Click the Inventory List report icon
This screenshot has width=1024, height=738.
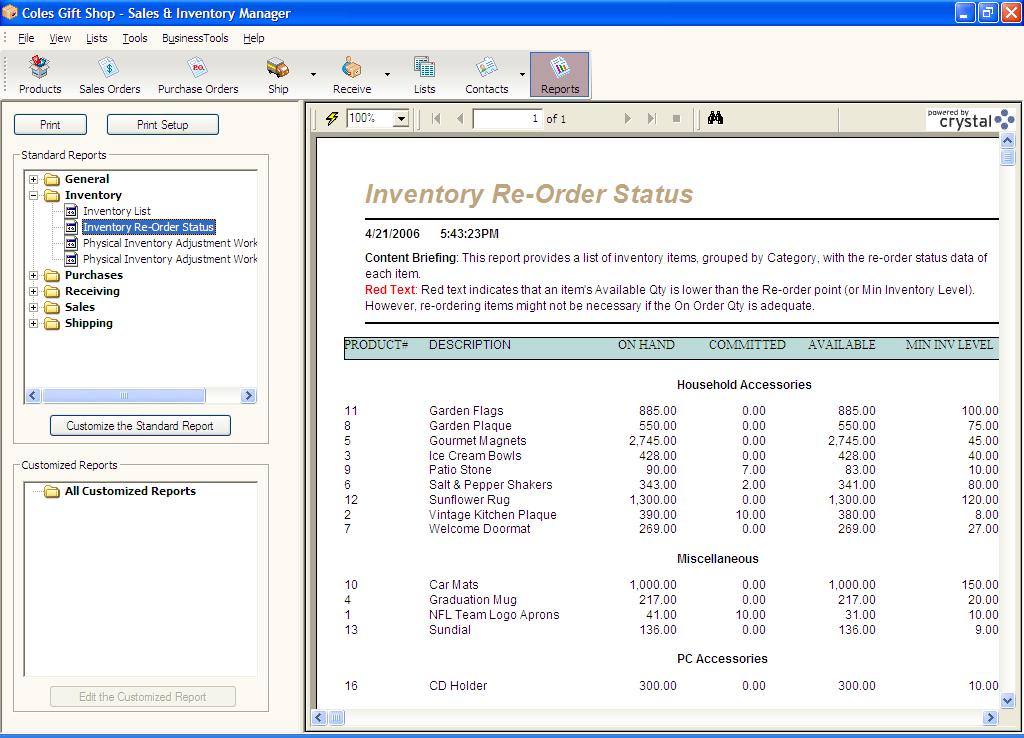click(x=72, y=211)
